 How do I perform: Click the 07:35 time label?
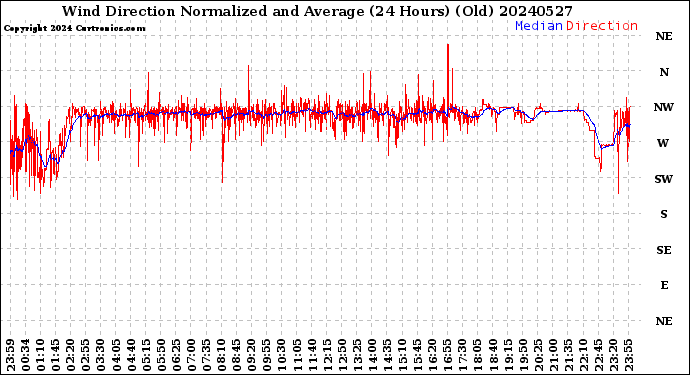206,355
